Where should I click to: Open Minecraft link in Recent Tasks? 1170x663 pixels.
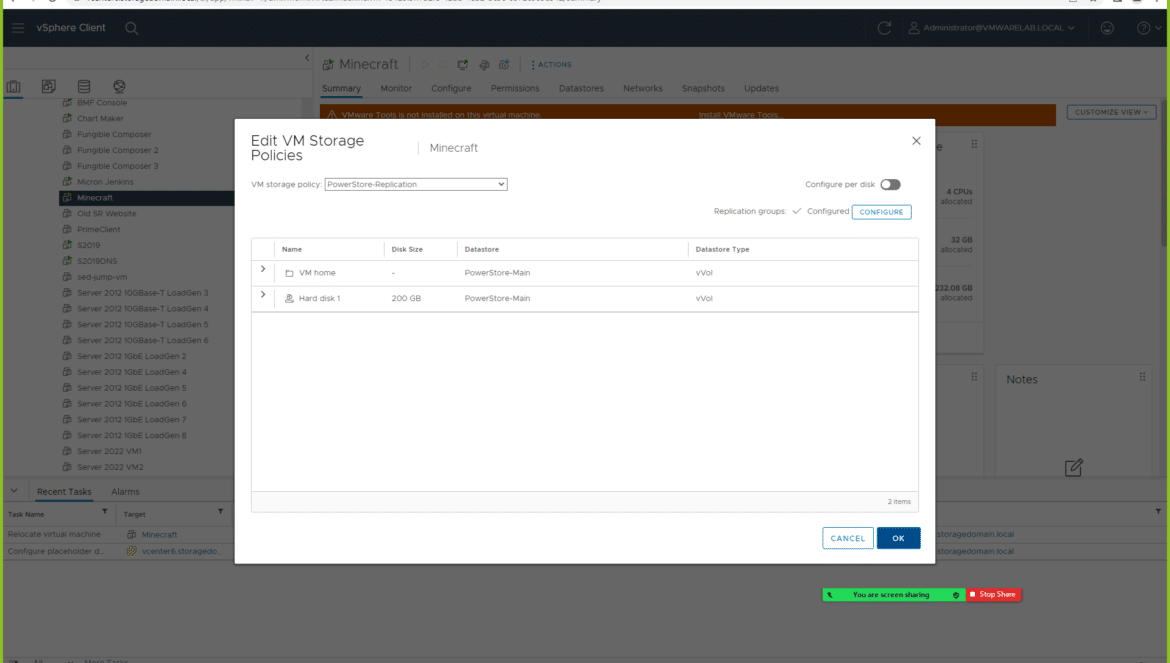pyautogui.click(x=159, y=535)
